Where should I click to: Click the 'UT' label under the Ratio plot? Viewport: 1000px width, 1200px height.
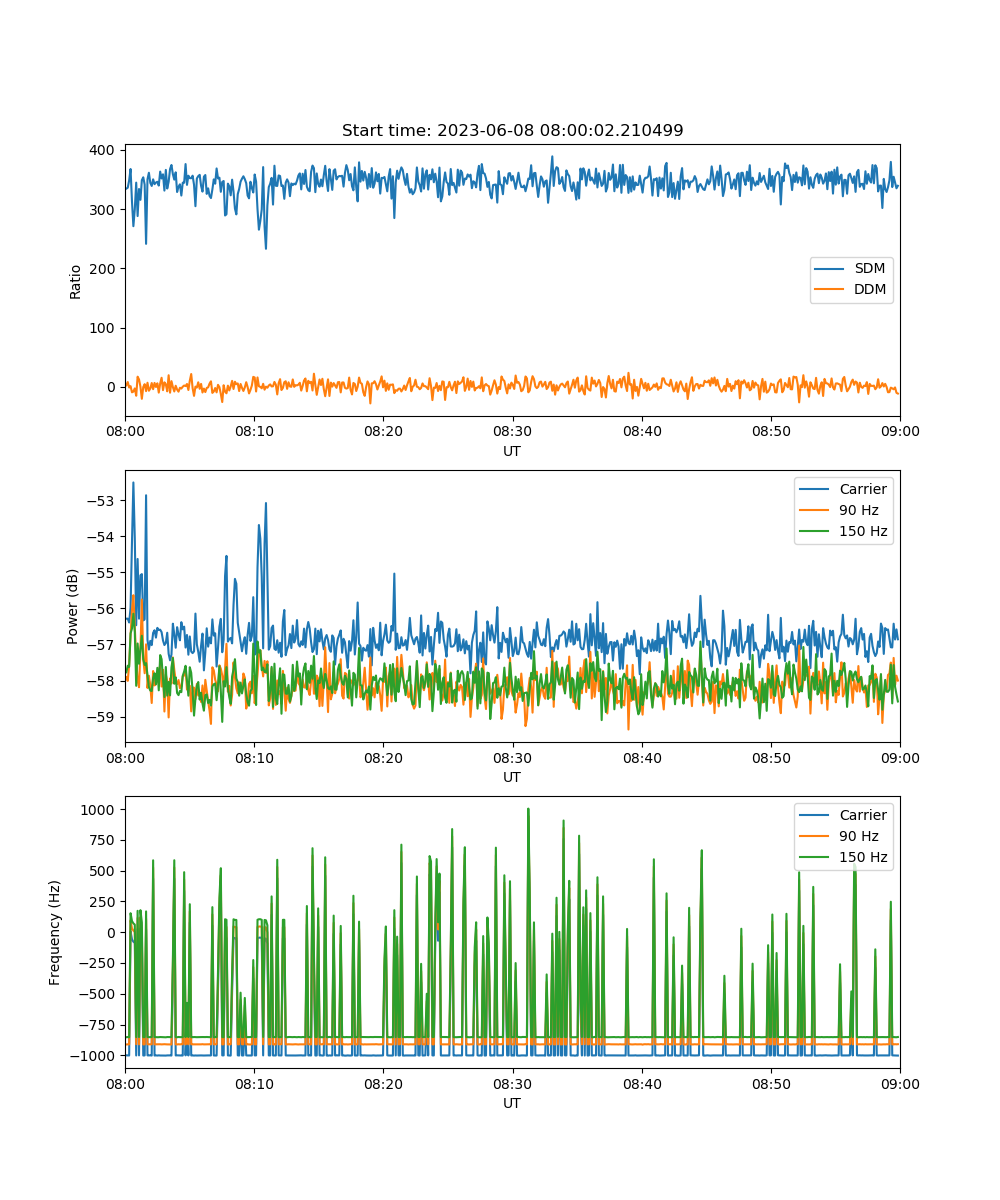coord(512,451)
